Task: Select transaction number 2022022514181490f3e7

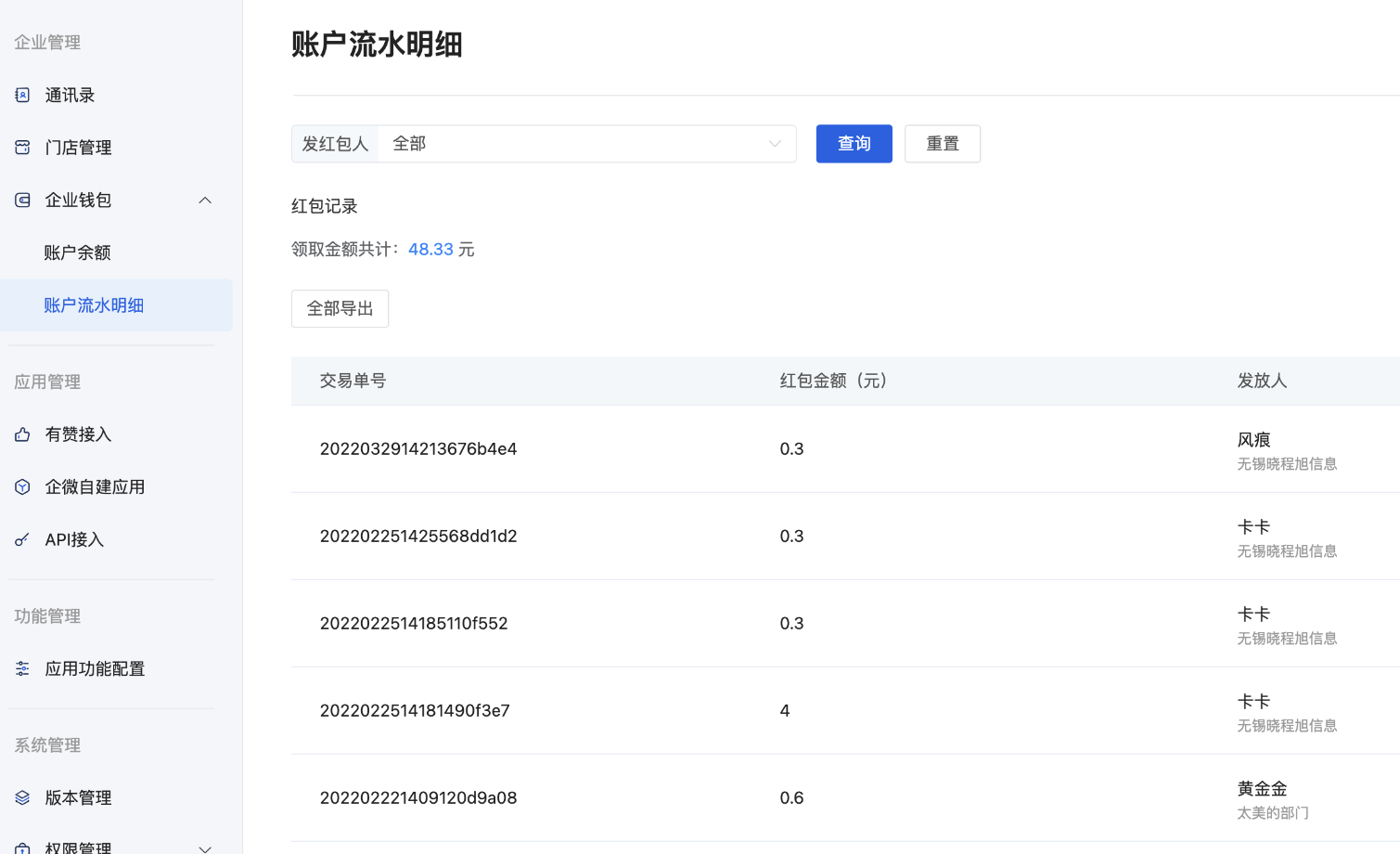Action: 415,711
